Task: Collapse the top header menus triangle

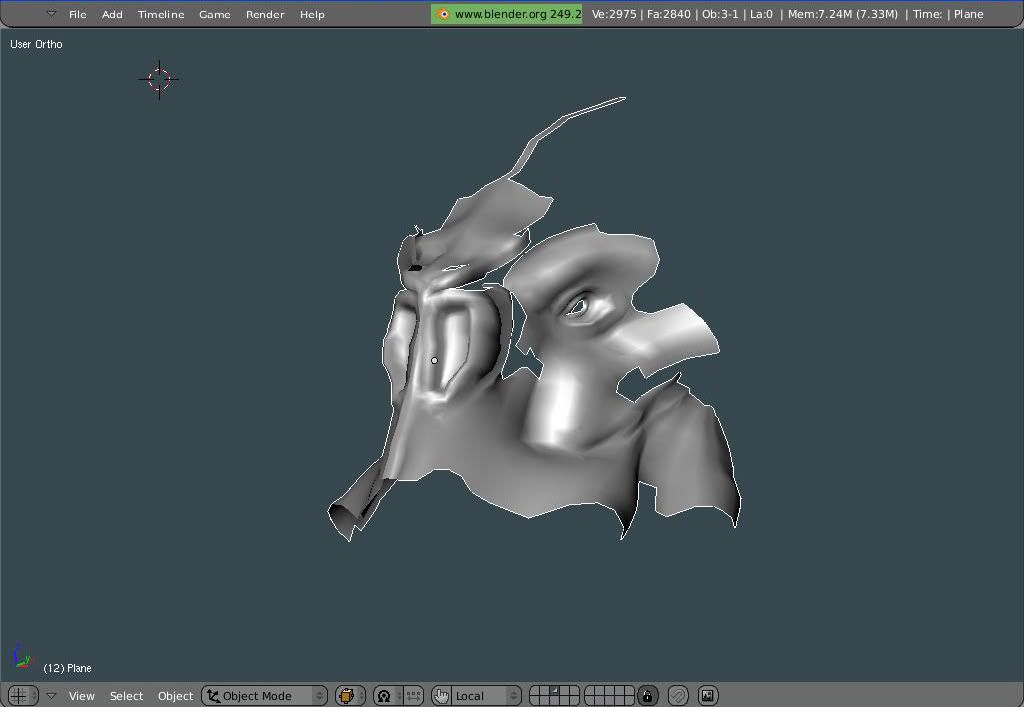Action: click(x=51, y=14)
